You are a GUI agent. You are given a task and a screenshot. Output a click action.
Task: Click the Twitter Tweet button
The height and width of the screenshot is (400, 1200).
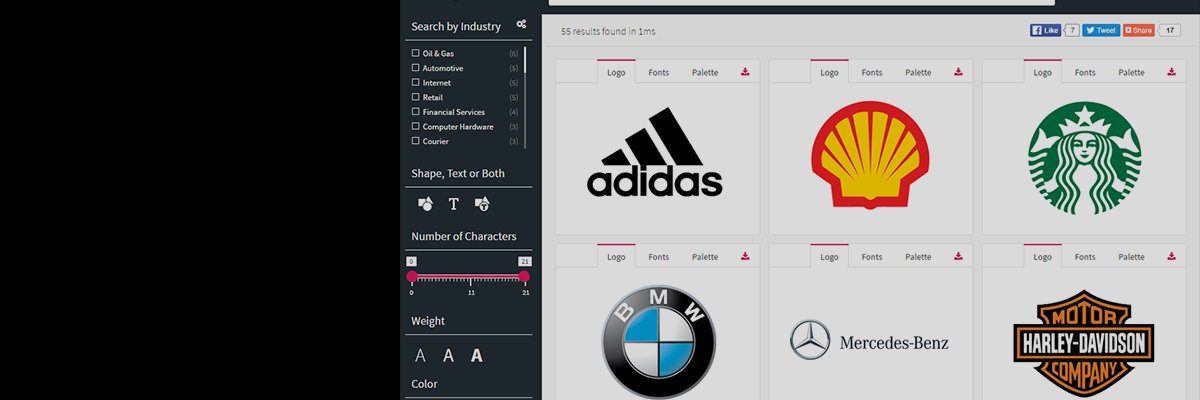pyautogui.click(x=1101, y=30)
